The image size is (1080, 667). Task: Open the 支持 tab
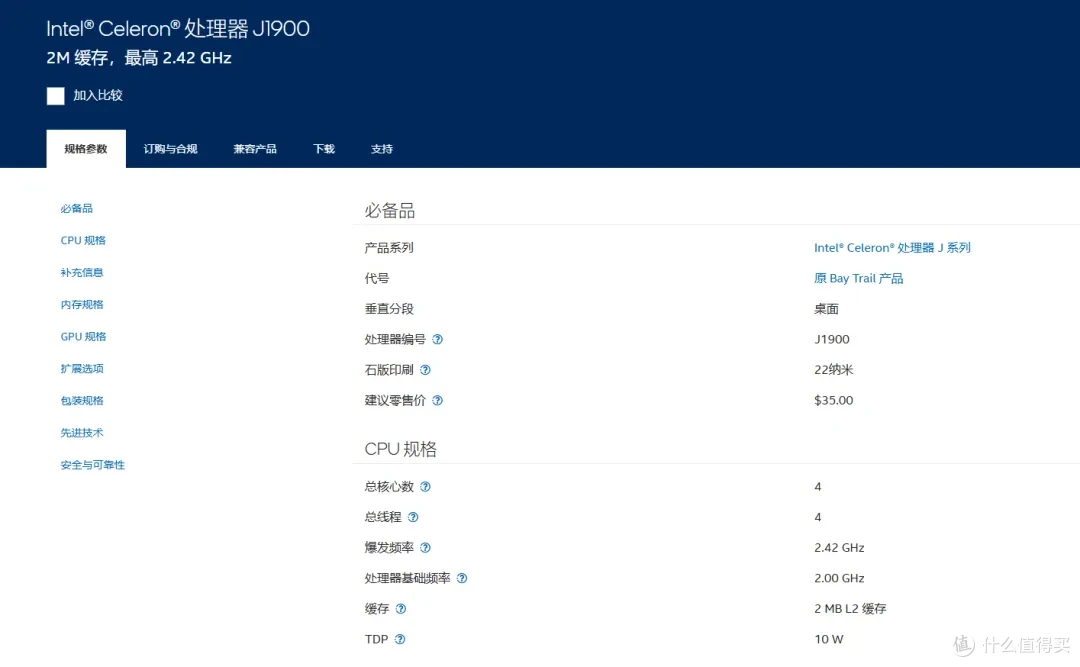click(x=382, y=149)
